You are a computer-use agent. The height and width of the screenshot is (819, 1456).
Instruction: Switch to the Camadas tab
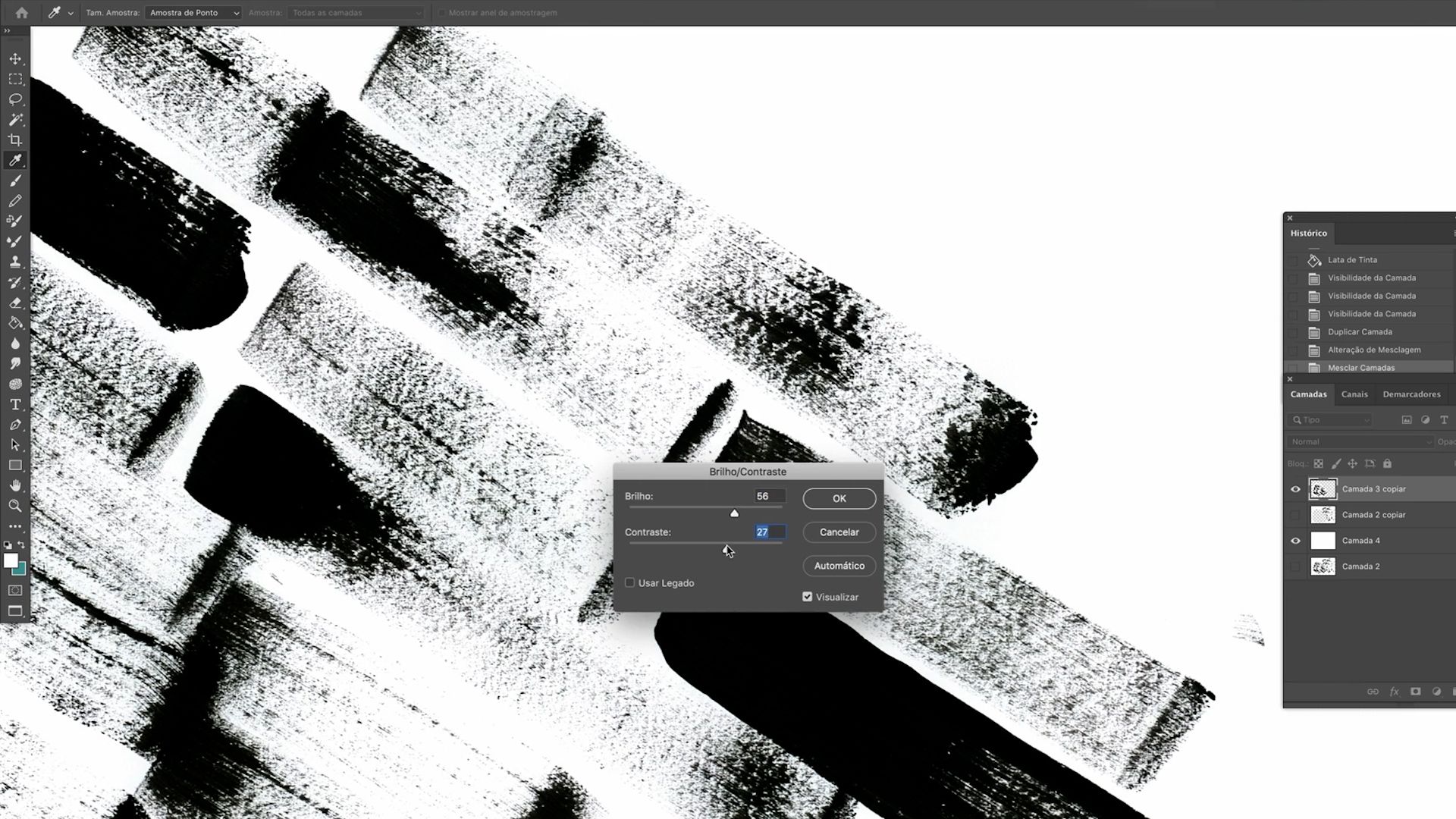[x=1309, y=394]
